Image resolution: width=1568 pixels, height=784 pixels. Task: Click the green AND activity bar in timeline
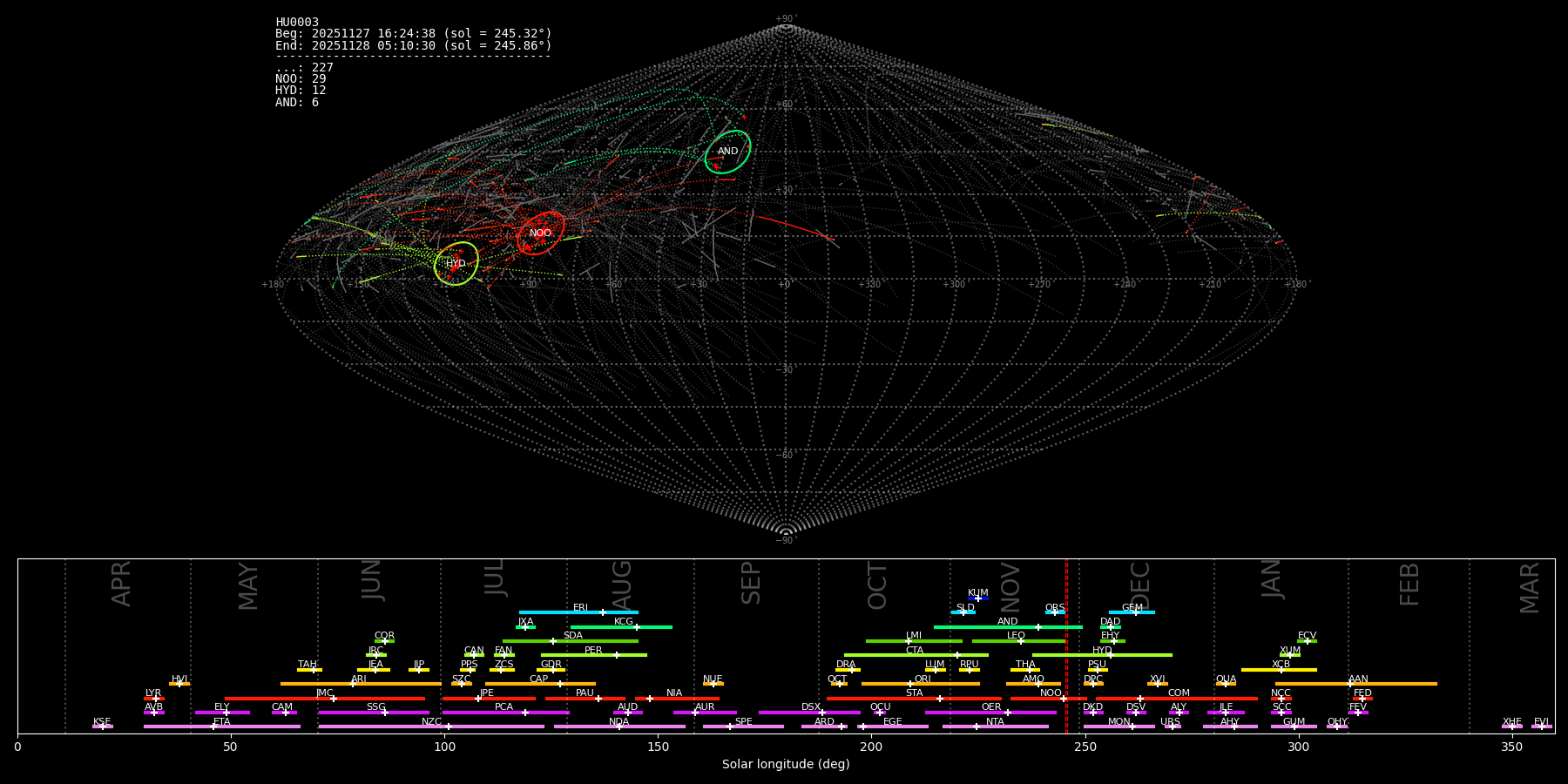[x=1008, y=627]
